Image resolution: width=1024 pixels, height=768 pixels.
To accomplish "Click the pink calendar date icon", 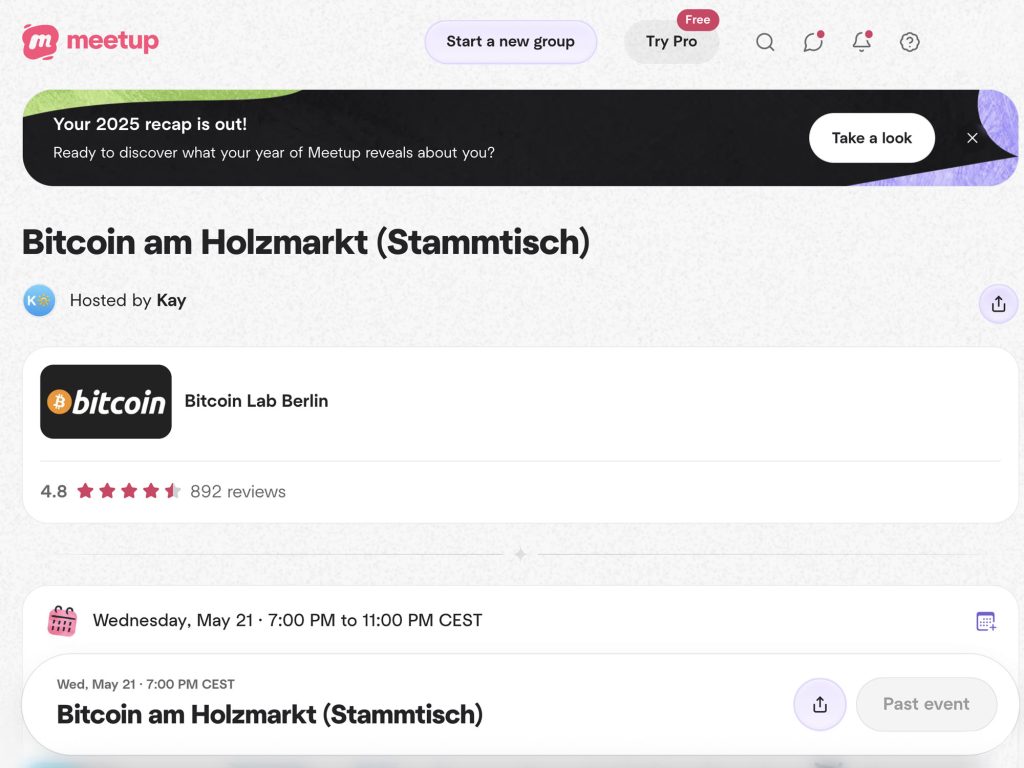I will 62,620.
